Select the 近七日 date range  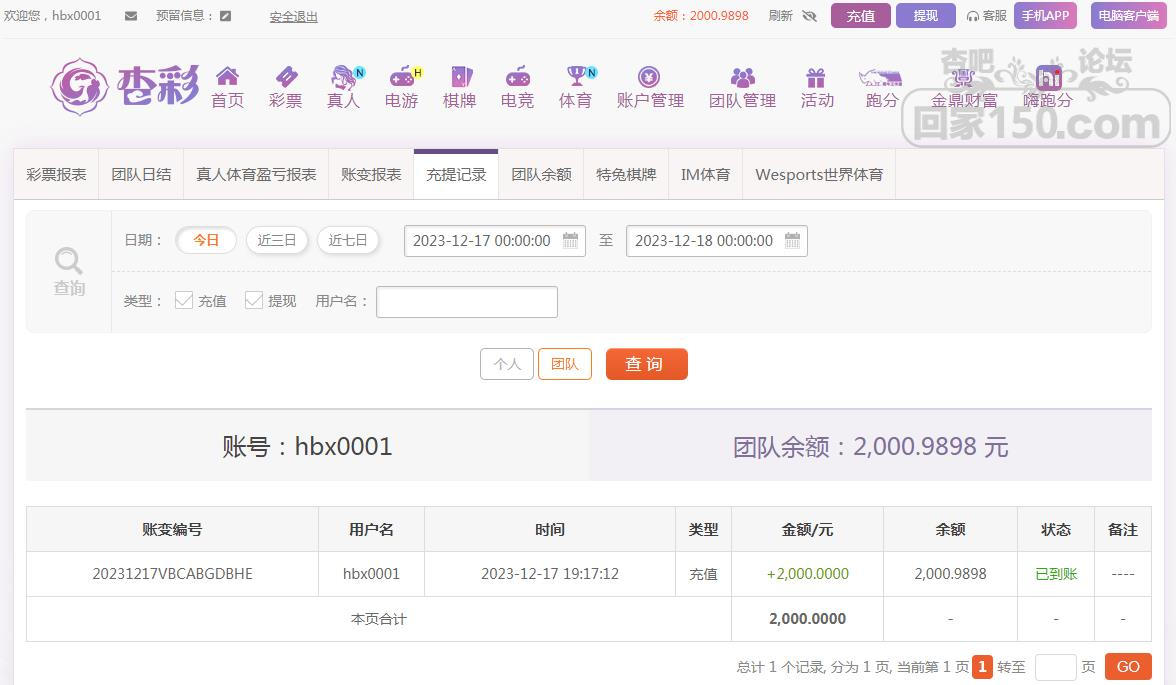click(348, 240)
